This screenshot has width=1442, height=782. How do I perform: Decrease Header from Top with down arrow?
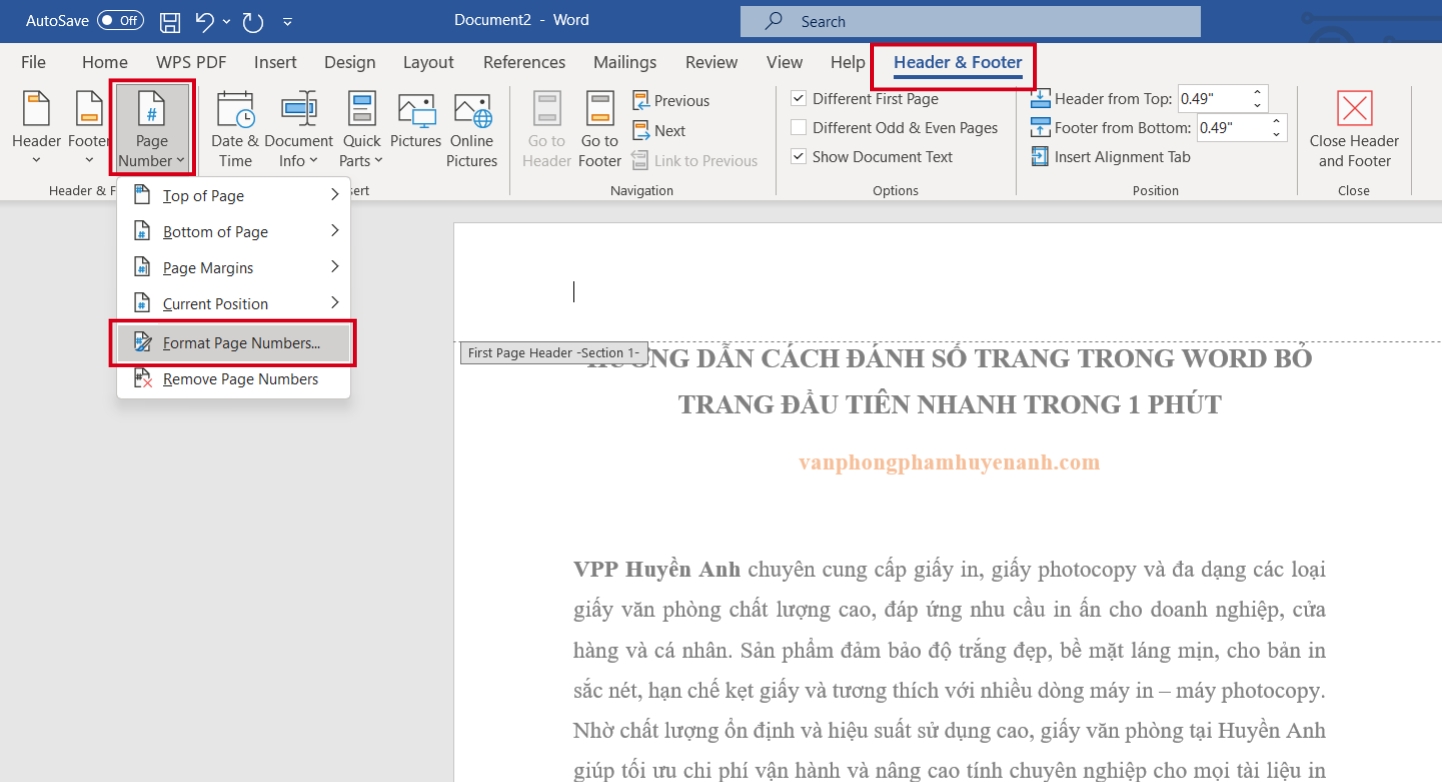(x=1257, y=105)
